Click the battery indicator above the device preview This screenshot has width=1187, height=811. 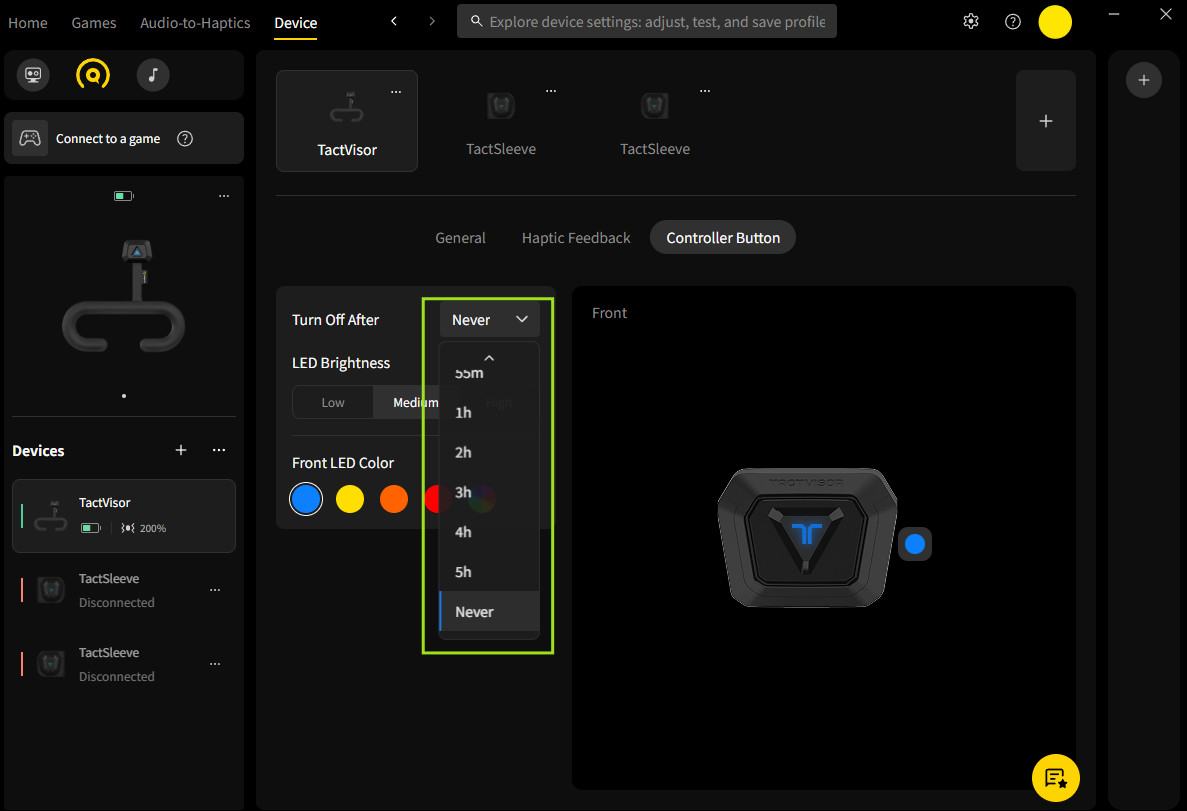point(123,196)
